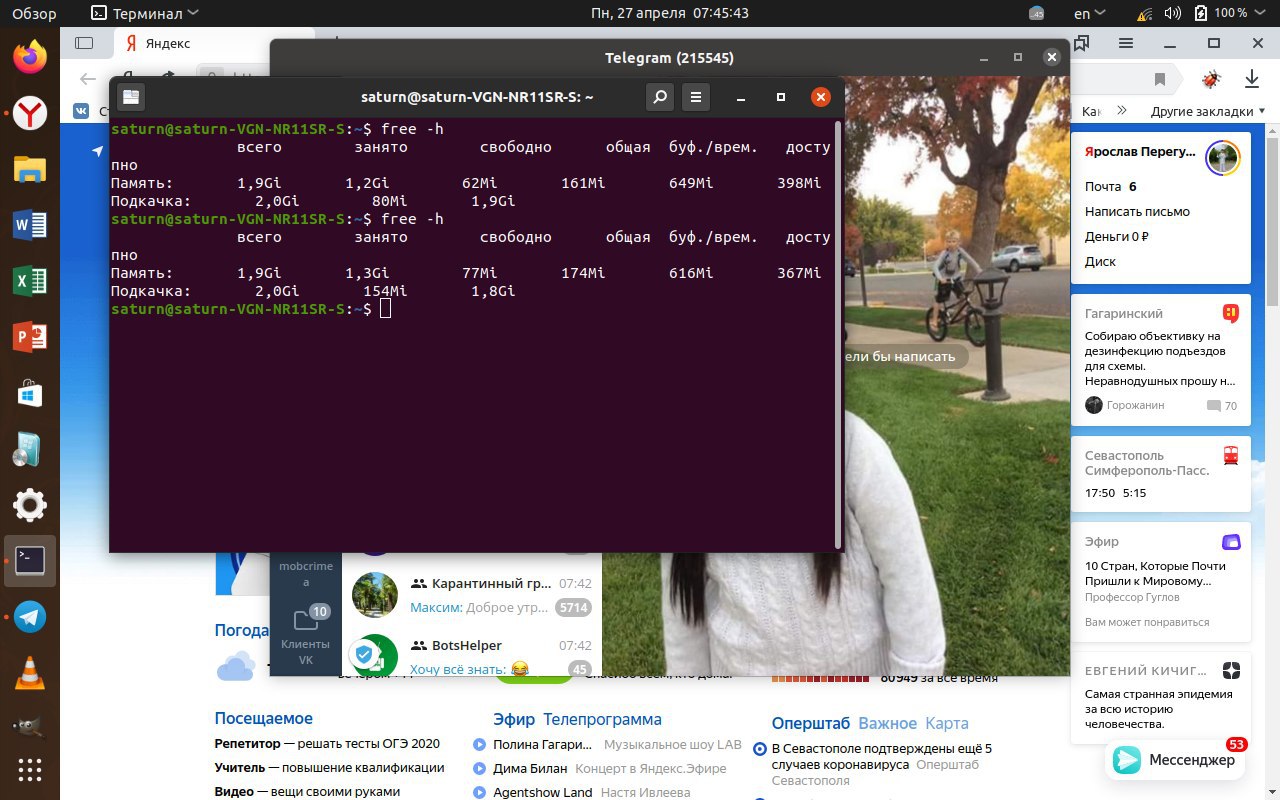
Task: Launch VLC media player from dock
Action: tap(30, 673)
